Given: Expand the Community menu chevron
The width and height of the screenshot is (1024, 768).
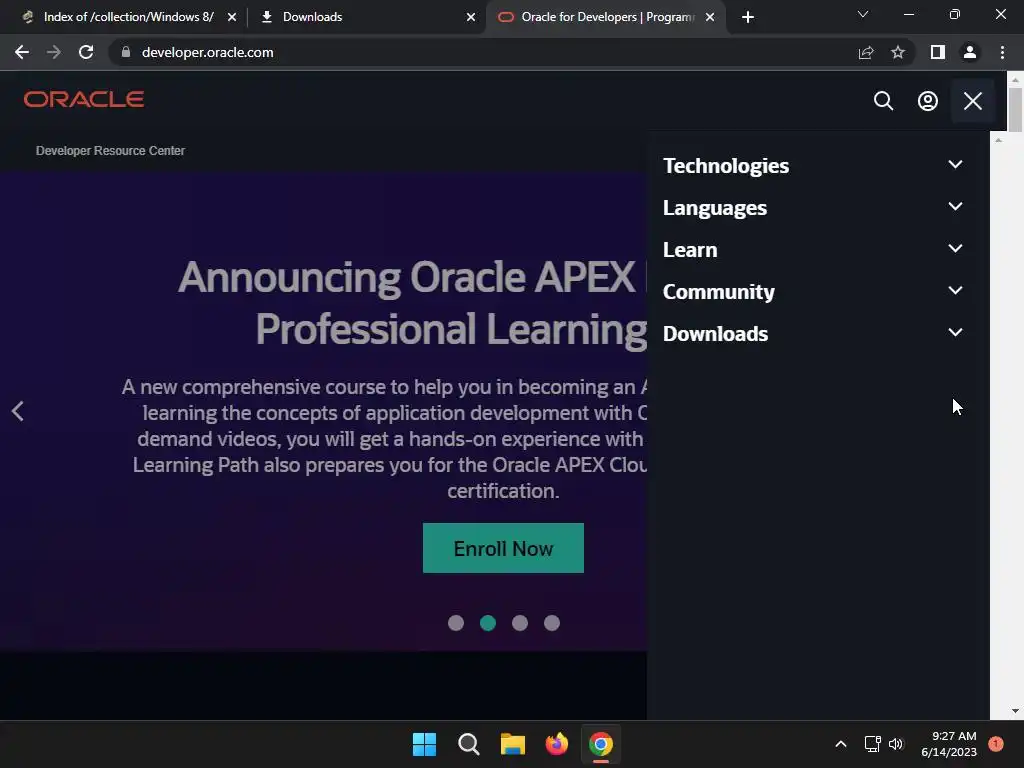Looking at the screenshot, I should (955, 291).
